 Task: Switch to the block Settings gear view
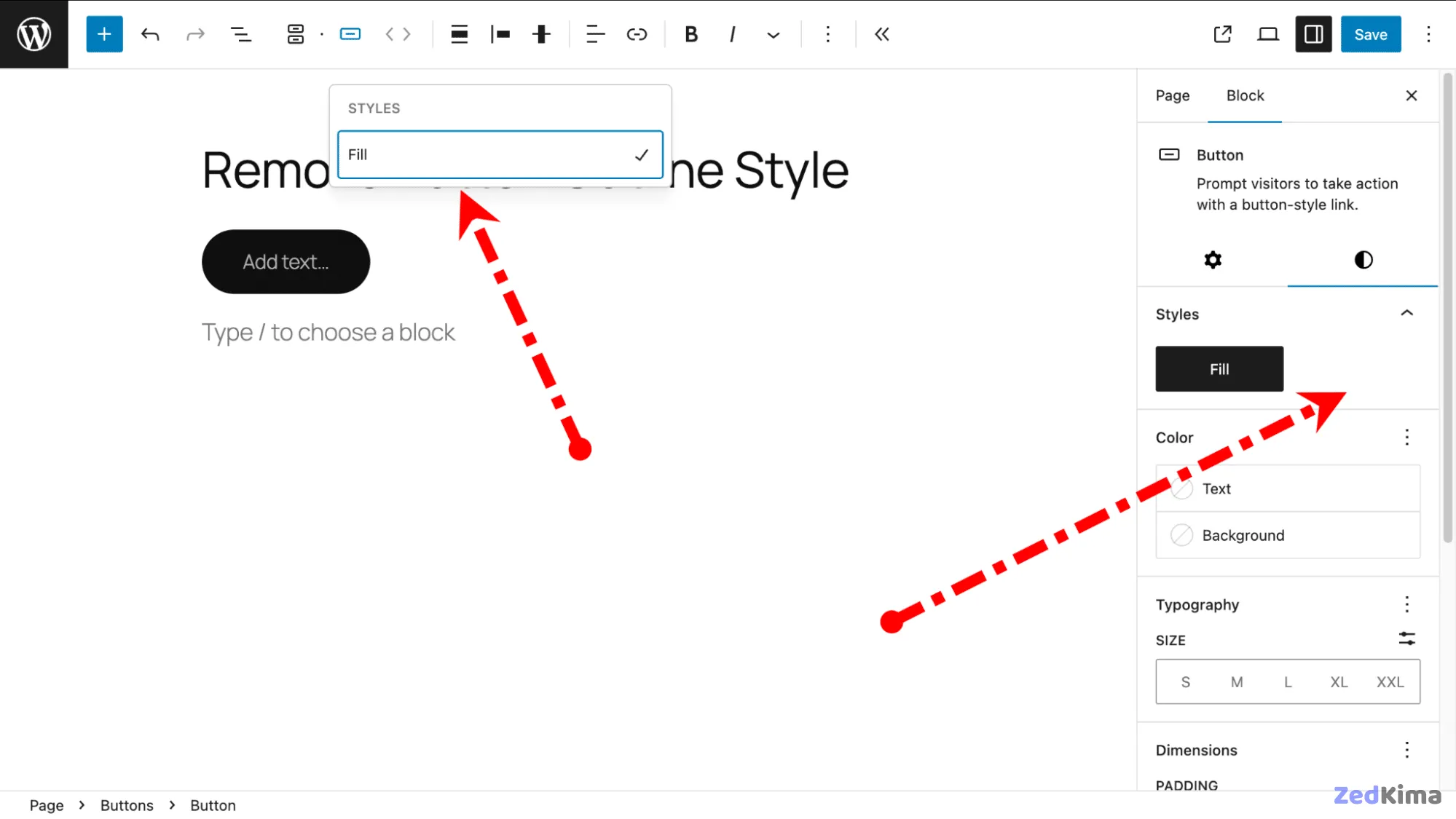[x=1212, y=260]
